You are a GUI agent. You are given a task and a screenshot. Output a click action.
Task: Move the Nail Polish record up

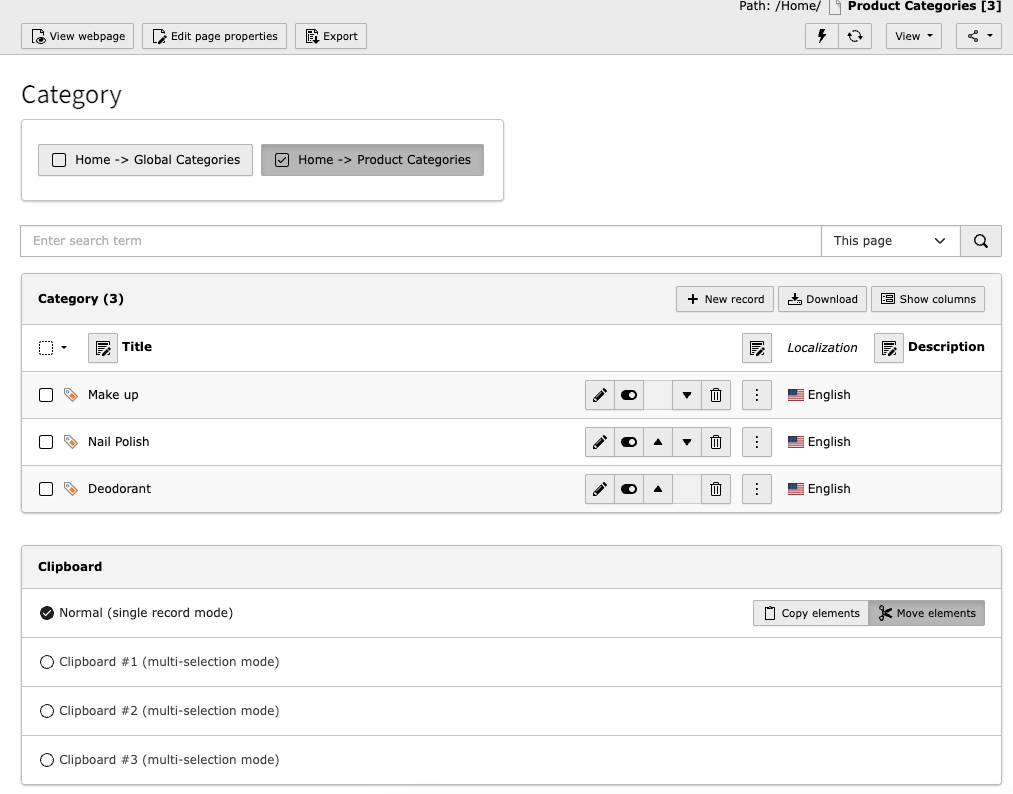(658, 442)
